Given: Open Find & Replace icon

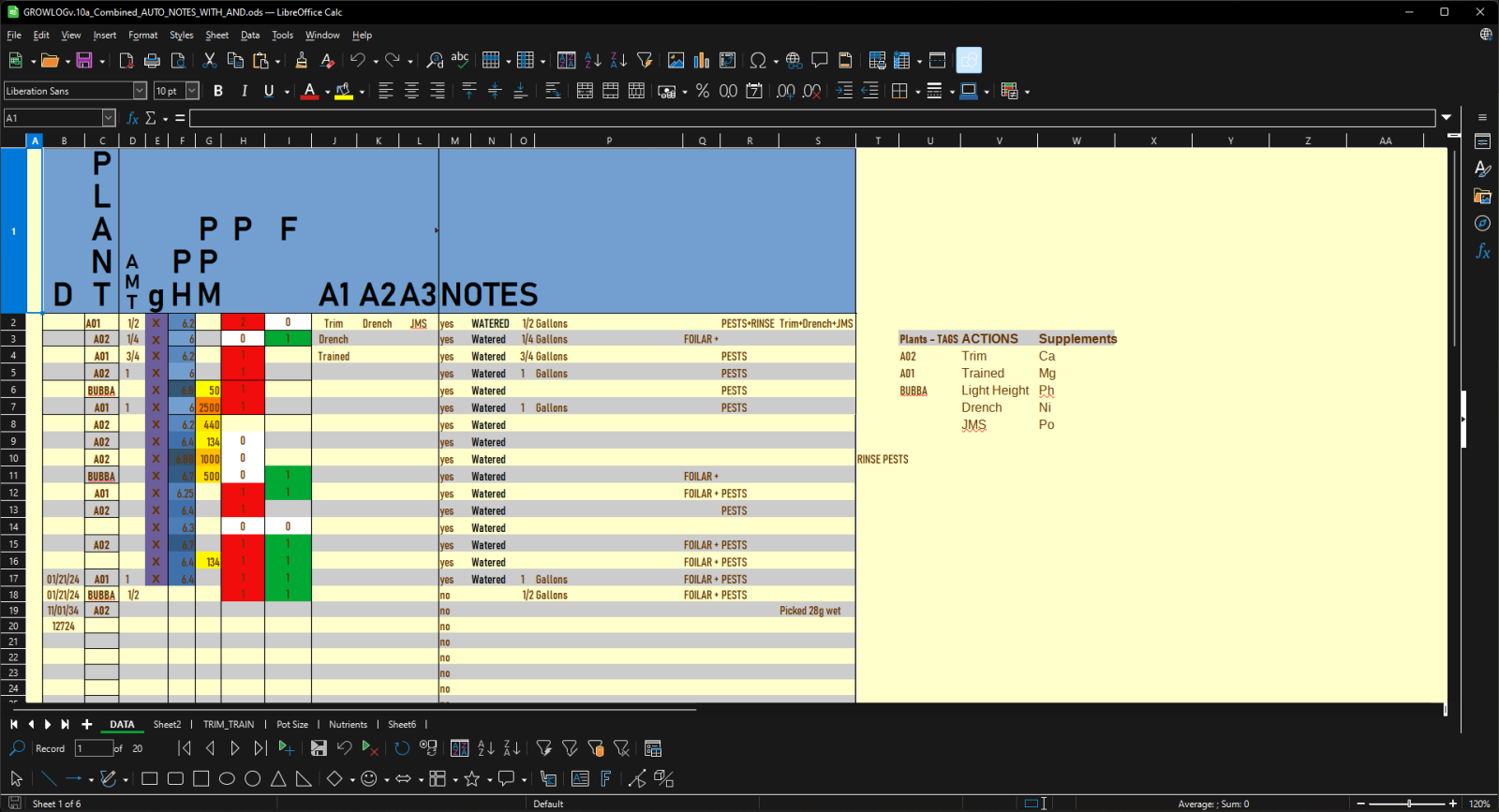Looking at the screenshot, I should 435,61.
